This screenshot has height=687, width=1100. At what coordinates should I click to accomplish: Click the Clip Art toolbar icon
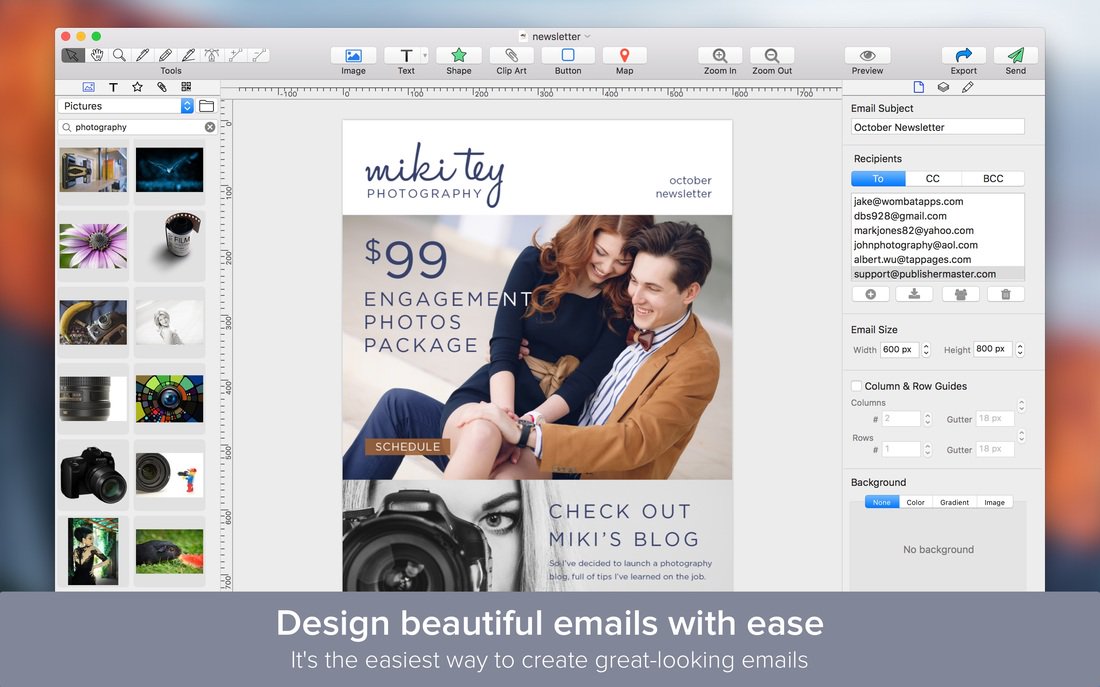(511, 56)
